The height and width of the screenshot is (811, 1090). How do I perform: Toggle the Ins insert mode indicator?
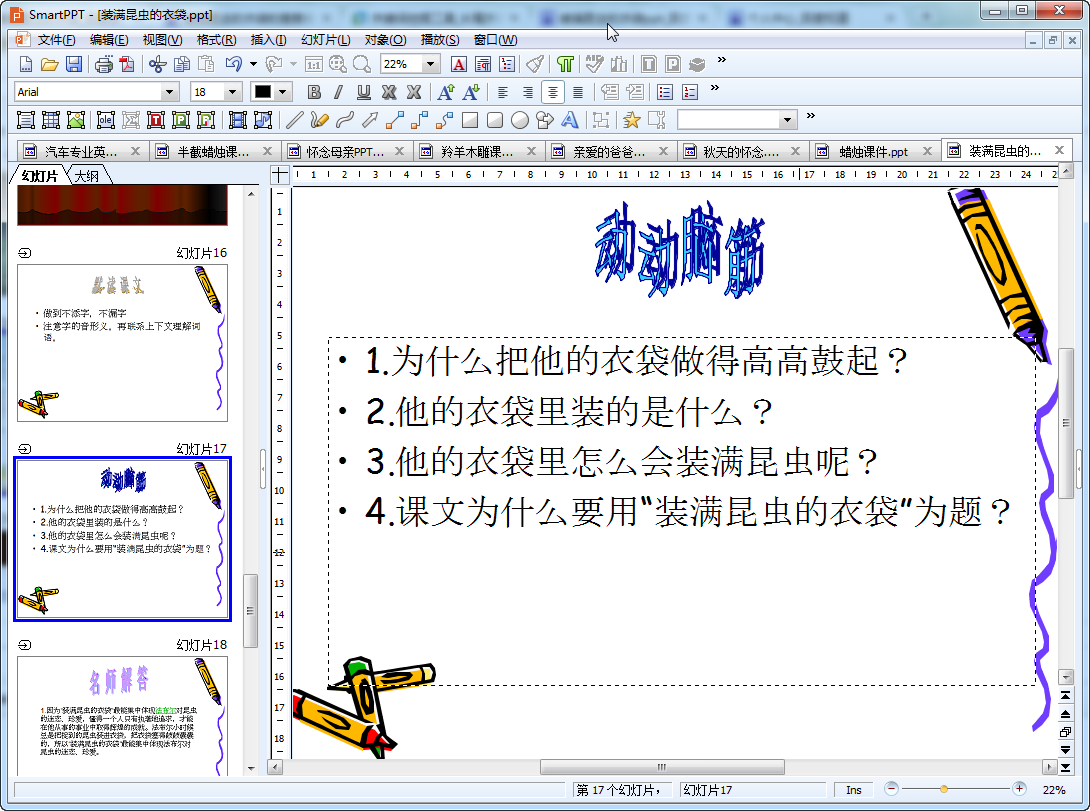pos(854,790)
